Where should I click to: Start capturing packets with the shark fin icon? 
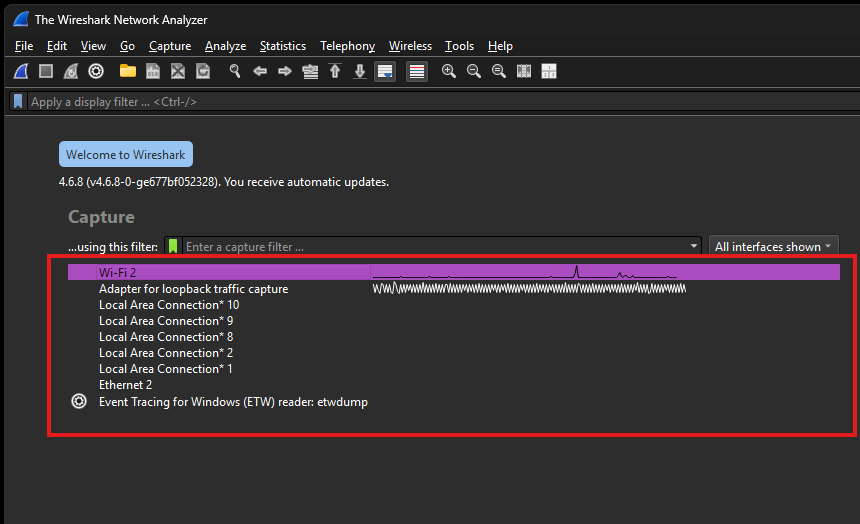pyautogui.click(x=21, y=71)
